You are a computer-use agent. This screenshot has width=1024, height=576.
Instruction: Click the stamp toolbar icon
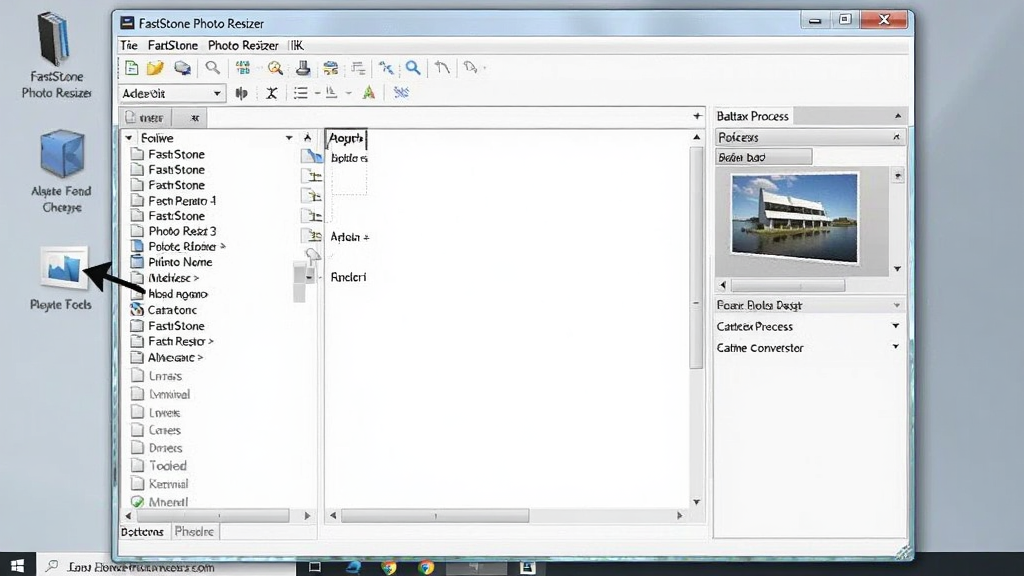[302, 68]
